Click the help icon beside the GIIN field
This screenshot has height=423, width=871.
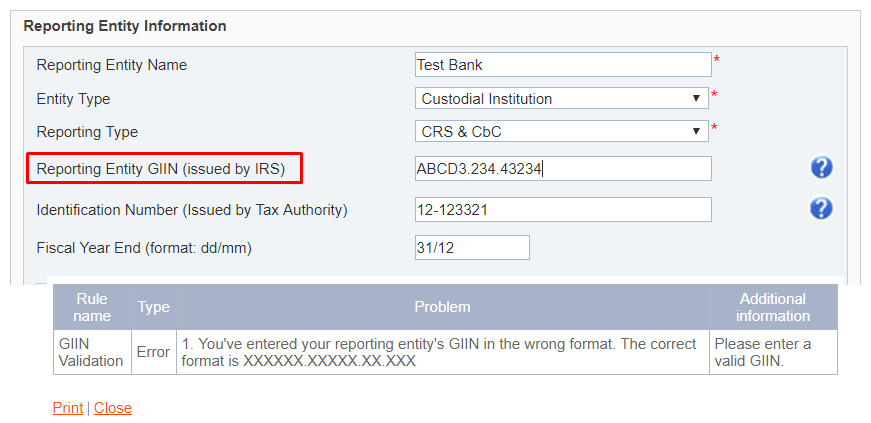821,168
